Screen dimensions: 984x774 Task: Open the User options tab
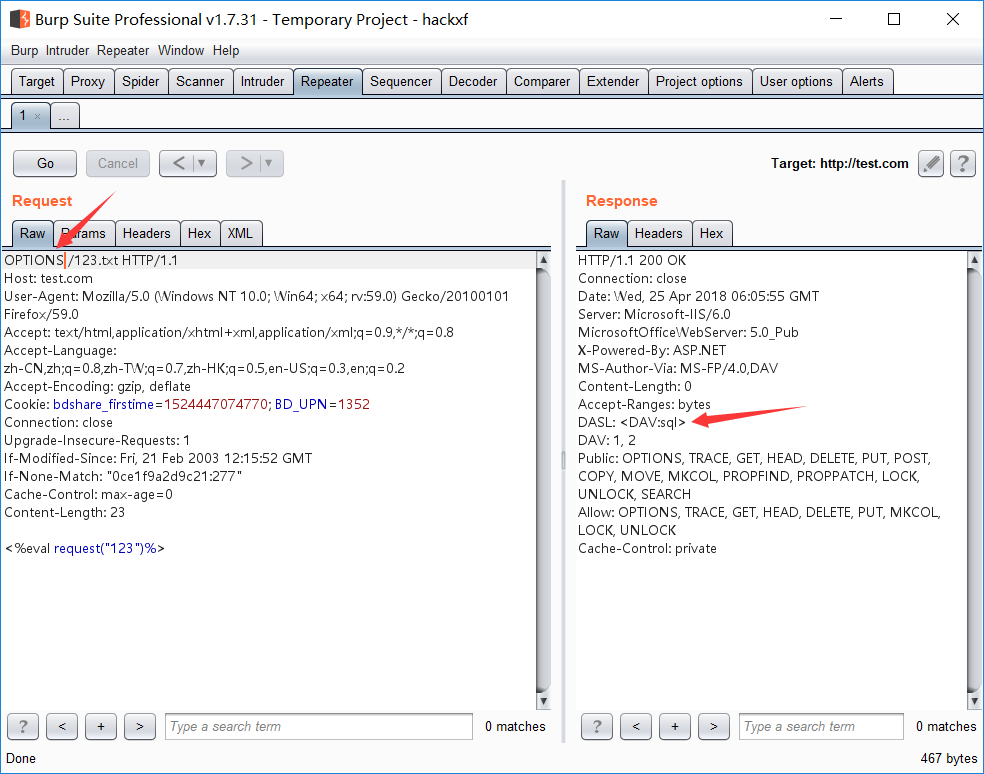(796, 82)
